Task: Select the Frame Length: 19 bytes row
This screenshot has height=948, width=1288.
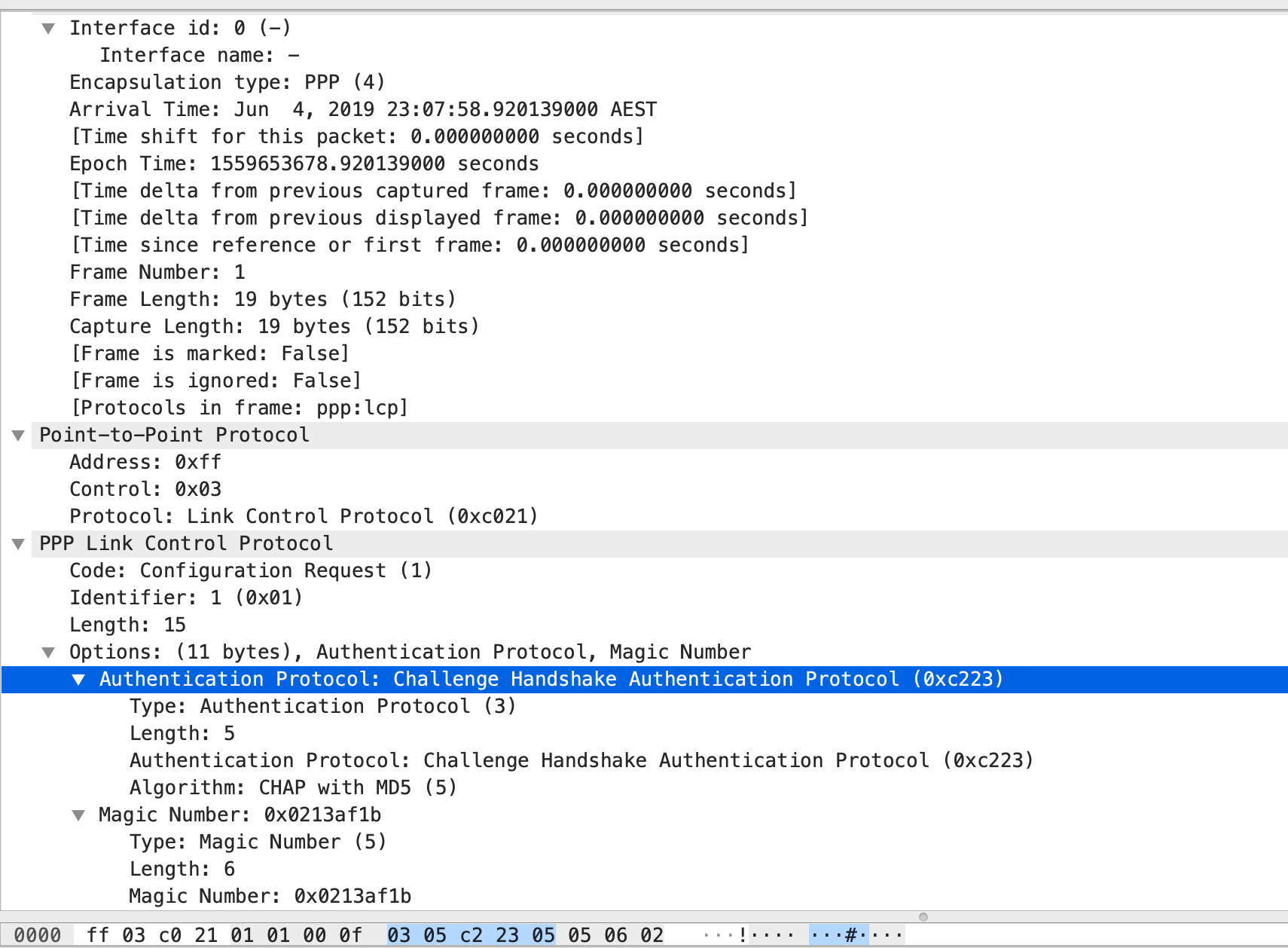Action: 262,300
